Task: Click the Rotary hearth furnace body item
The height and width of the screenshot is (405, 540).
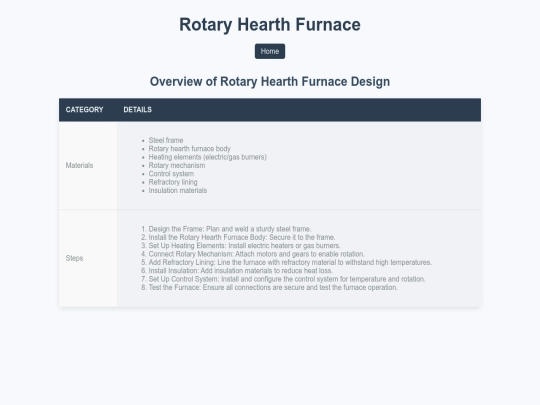Action: [x=189, y=149]
